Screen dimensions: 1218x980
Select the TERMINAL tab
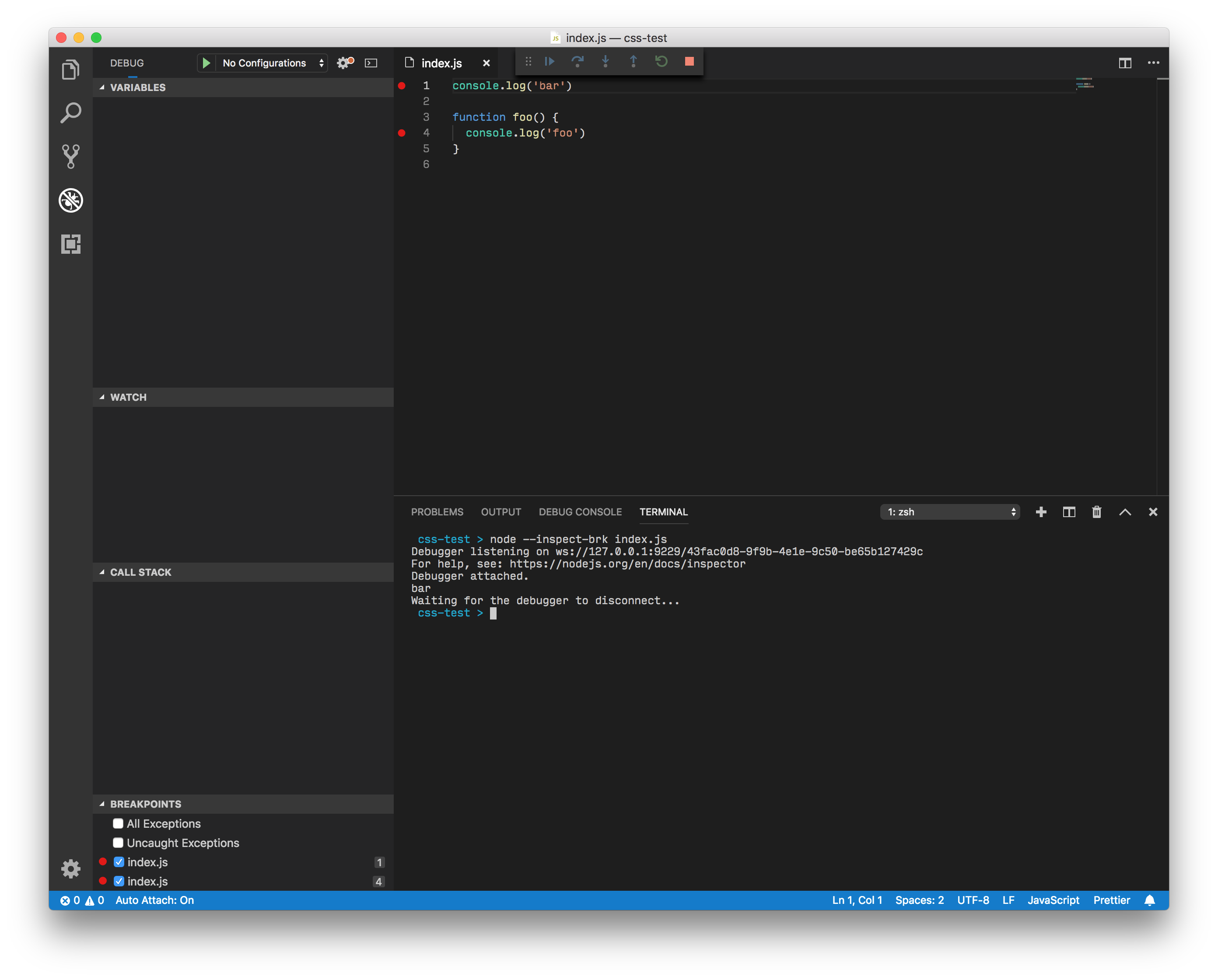[663, 512]
